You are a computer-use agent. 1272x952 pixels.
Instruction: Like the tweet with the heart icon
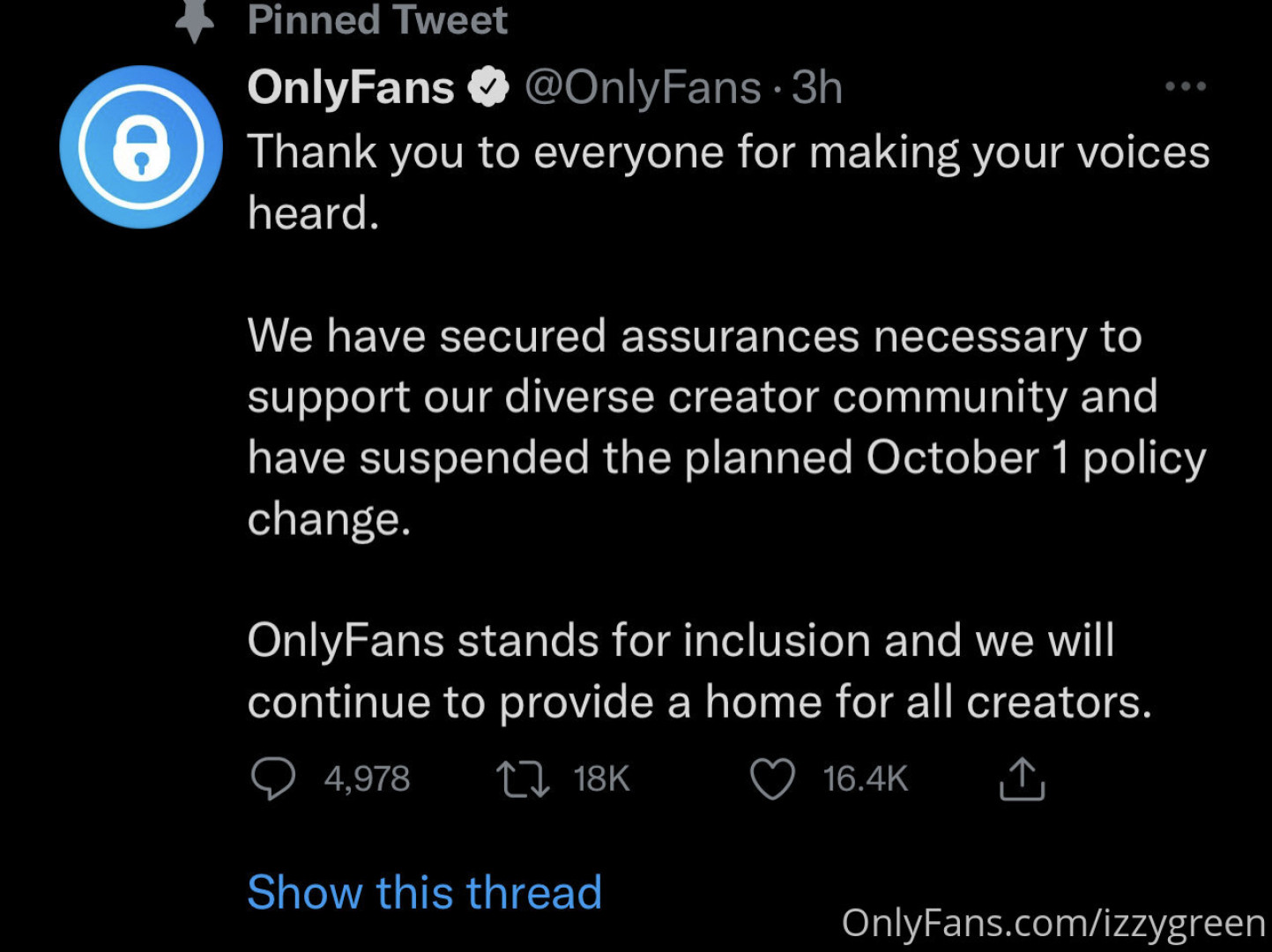pos(772,779)
